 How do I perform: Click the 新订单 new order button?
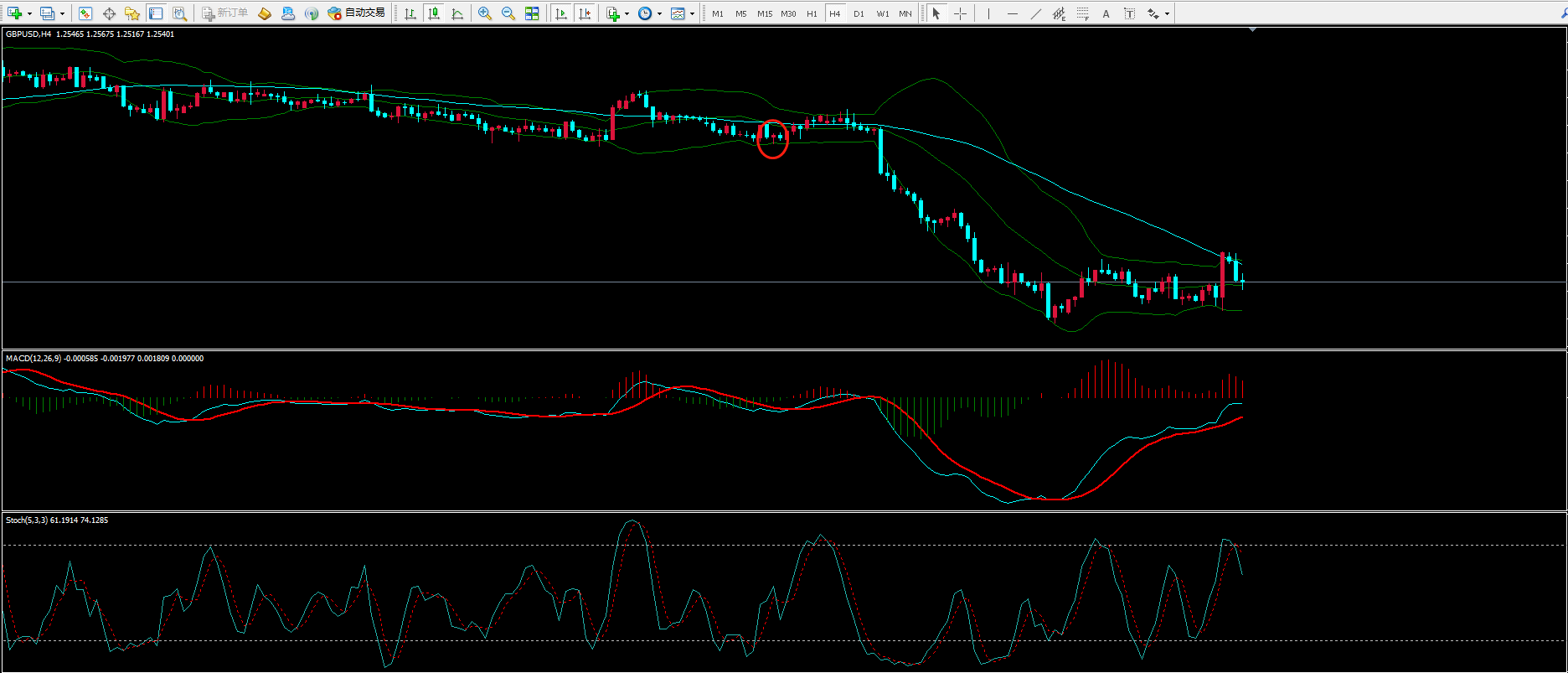224,13
